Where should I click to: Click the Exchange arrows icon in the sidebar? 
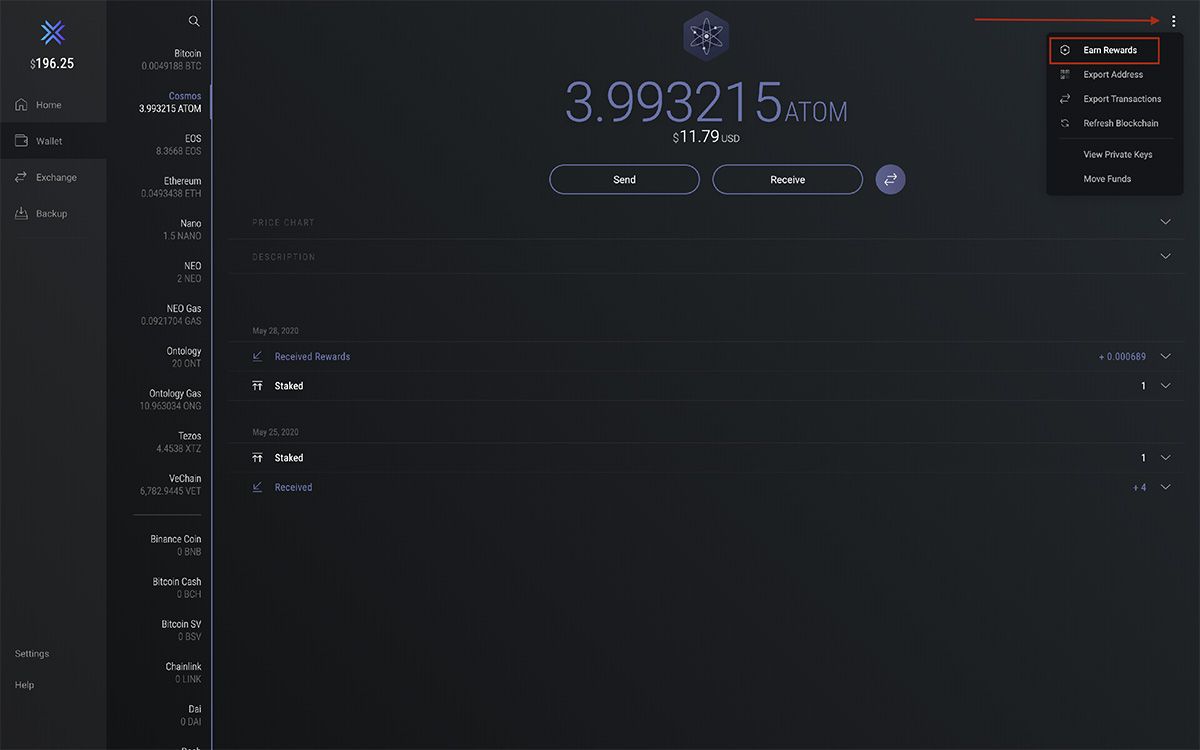(21, 177)
